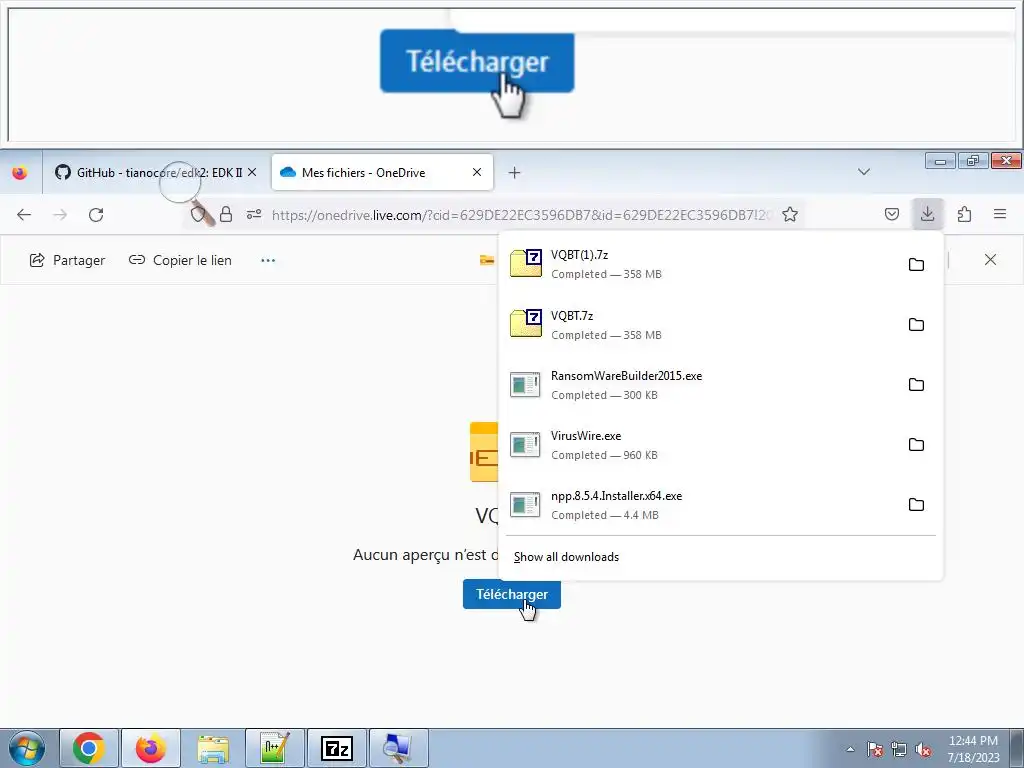The width and height of the screenshot is (1024, 768).
Task: Open containing folder for VQBT.7z
Action: tap(916, 325)
